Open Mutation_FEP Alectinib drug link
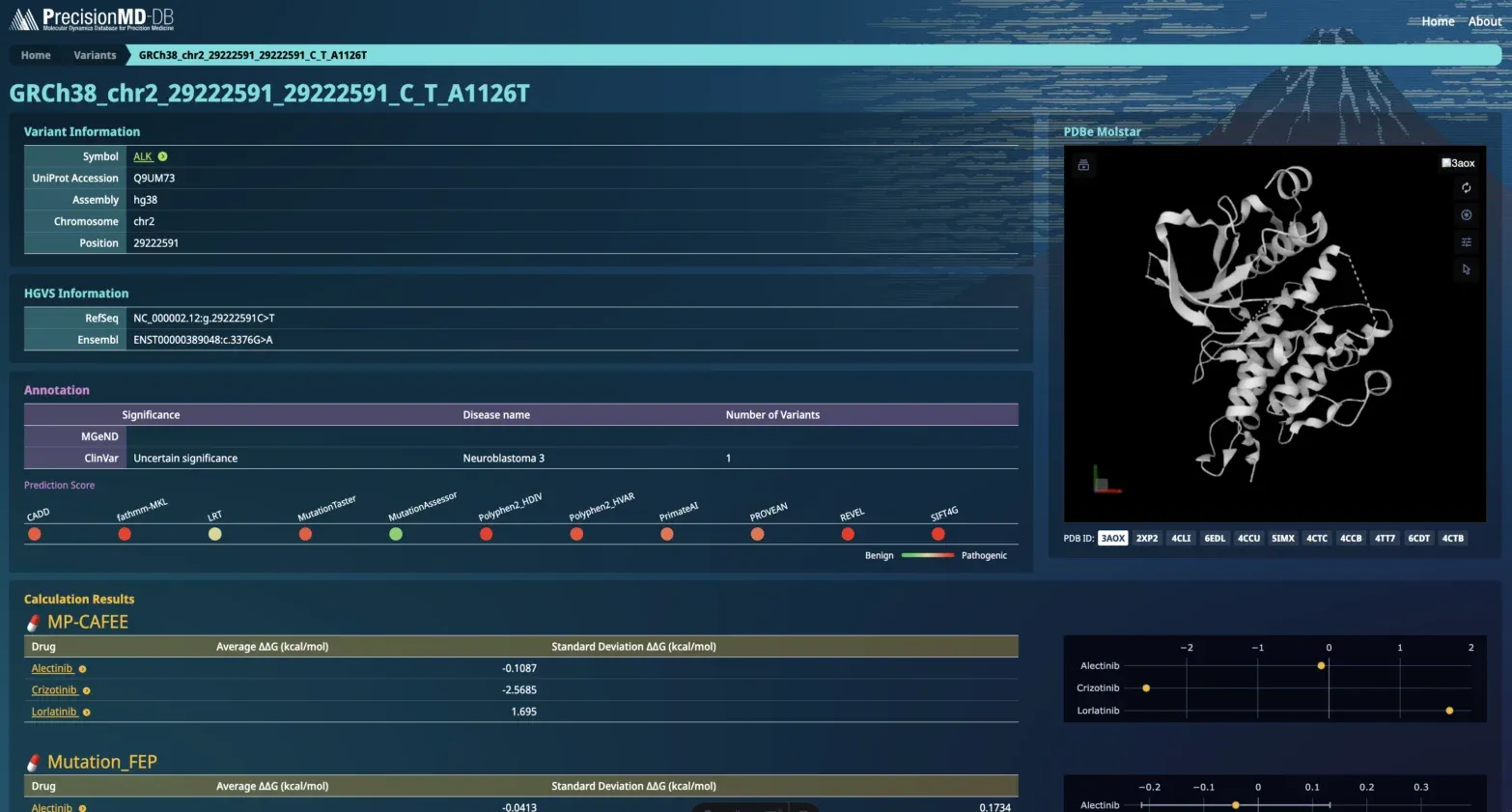The image size is (1512, 812). pyautogui.click(x=52, y=807)
